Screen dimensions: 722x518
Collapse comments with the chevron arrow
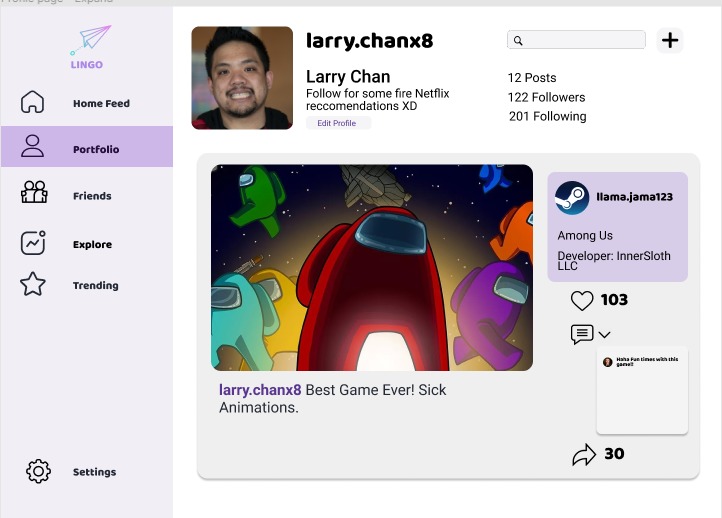click(x=605, y=335)
